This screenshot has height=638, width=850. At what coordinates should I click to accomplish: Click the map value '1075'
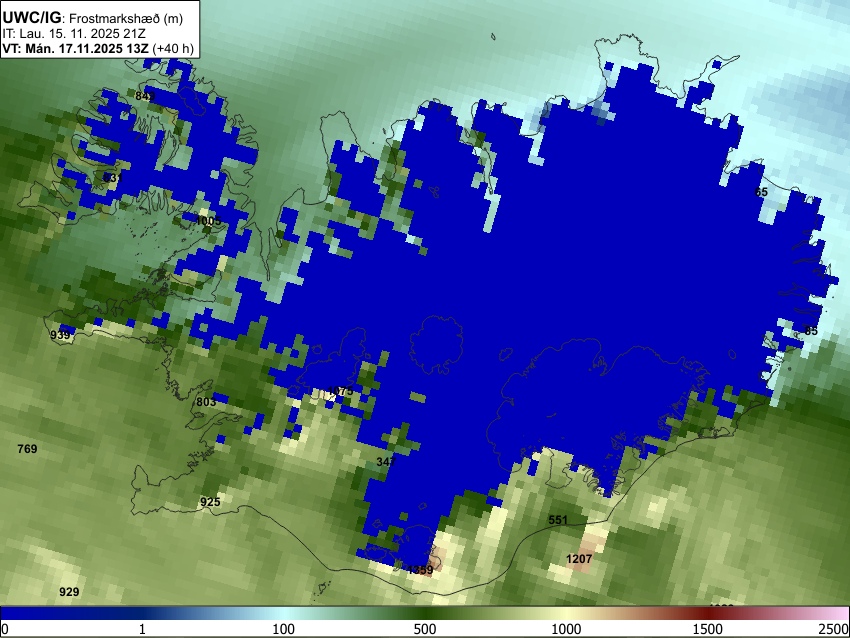(x=340, y=391)
